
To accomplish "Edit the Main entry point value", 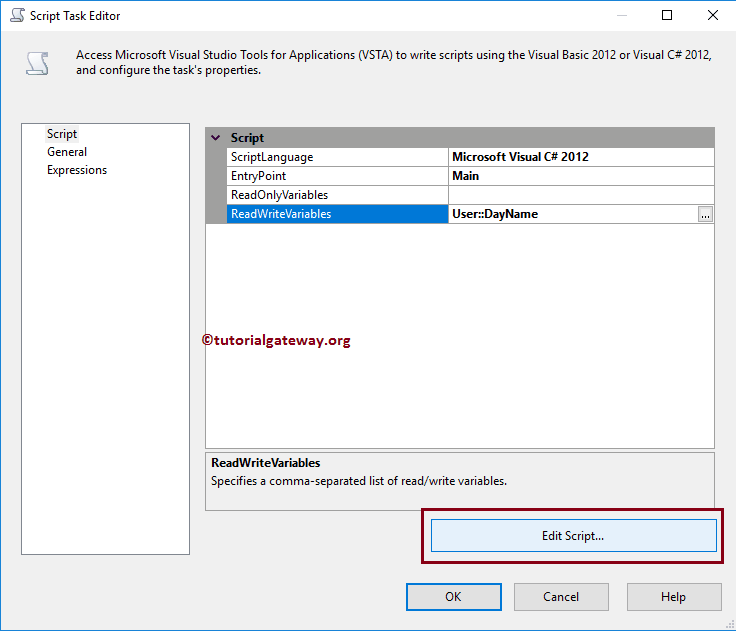I will 581,176.
